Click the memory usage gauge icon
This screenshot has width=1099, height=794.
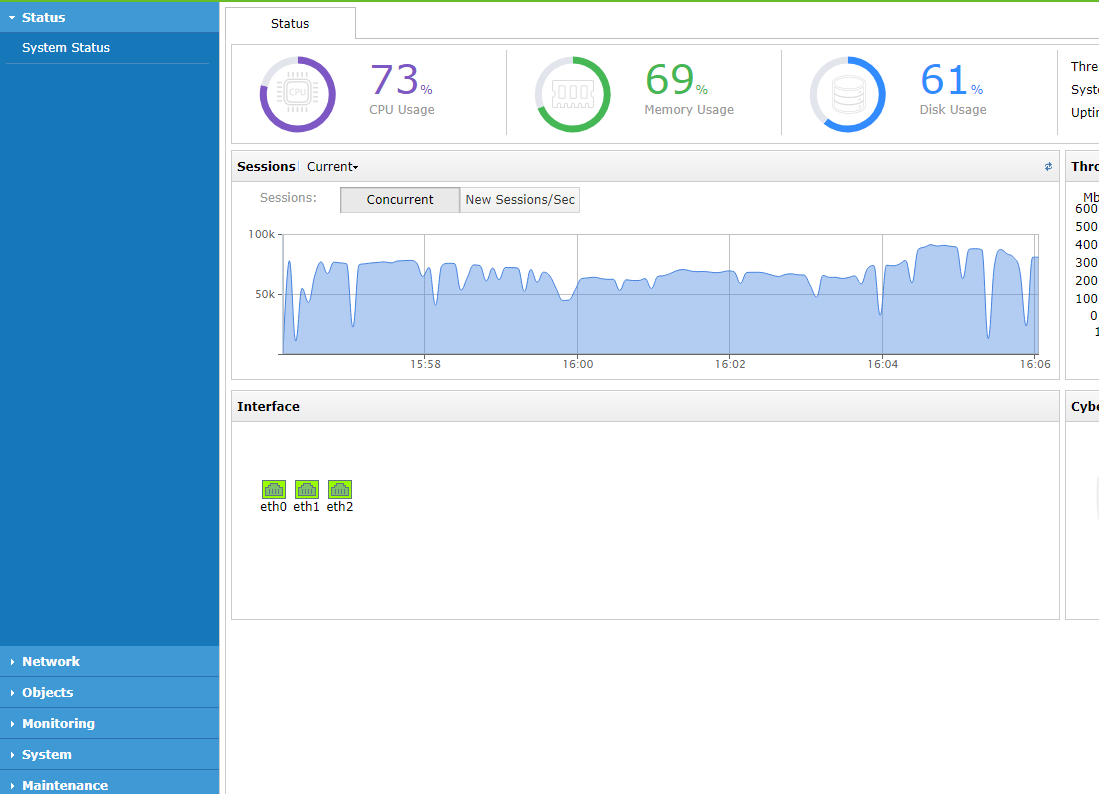(572, 94)
